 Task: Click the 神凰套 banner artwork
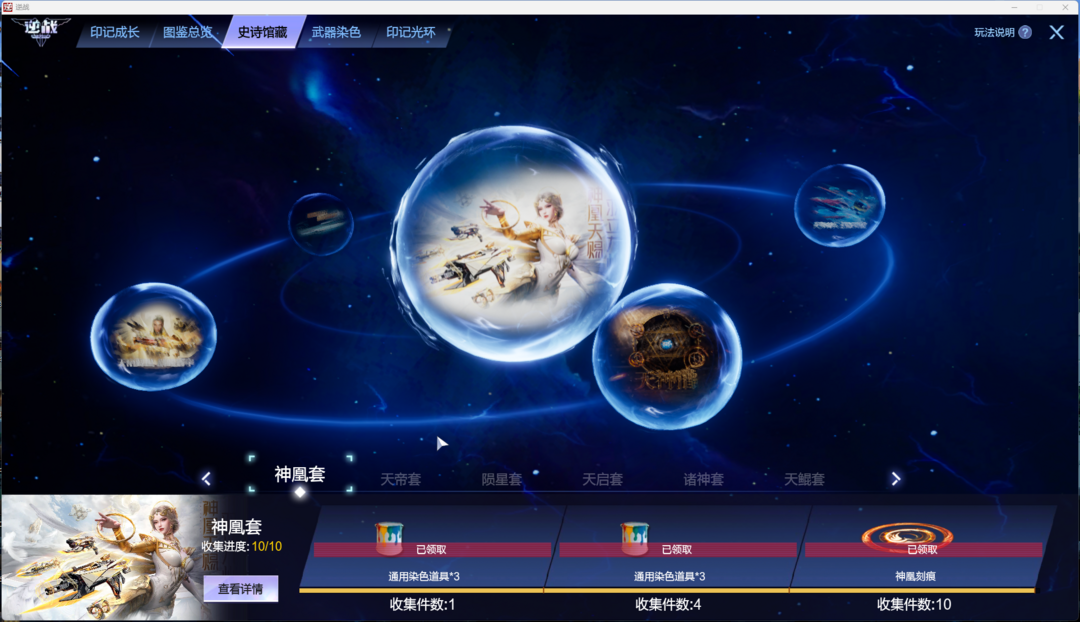[x=102, y=558]
